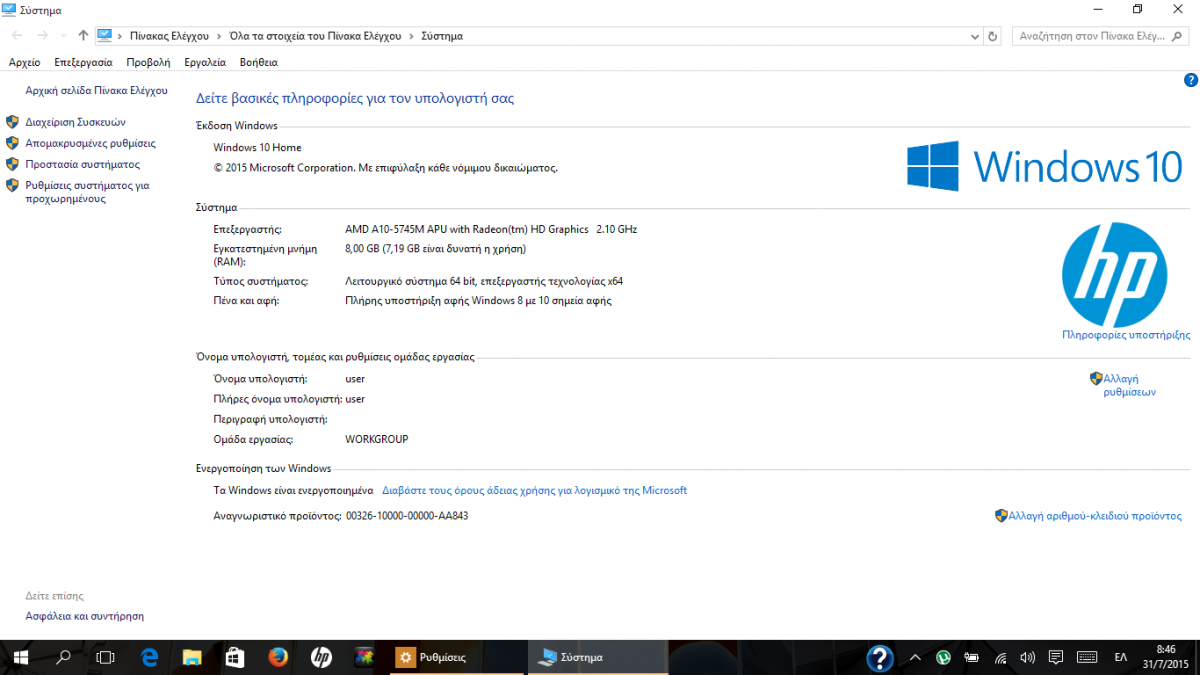Image resolution: width=1200 pixels, height=675 pixels.
Task: Click shield icon next to Αλλαγή ρυθμίσεων
Action: coord(1096,379)
